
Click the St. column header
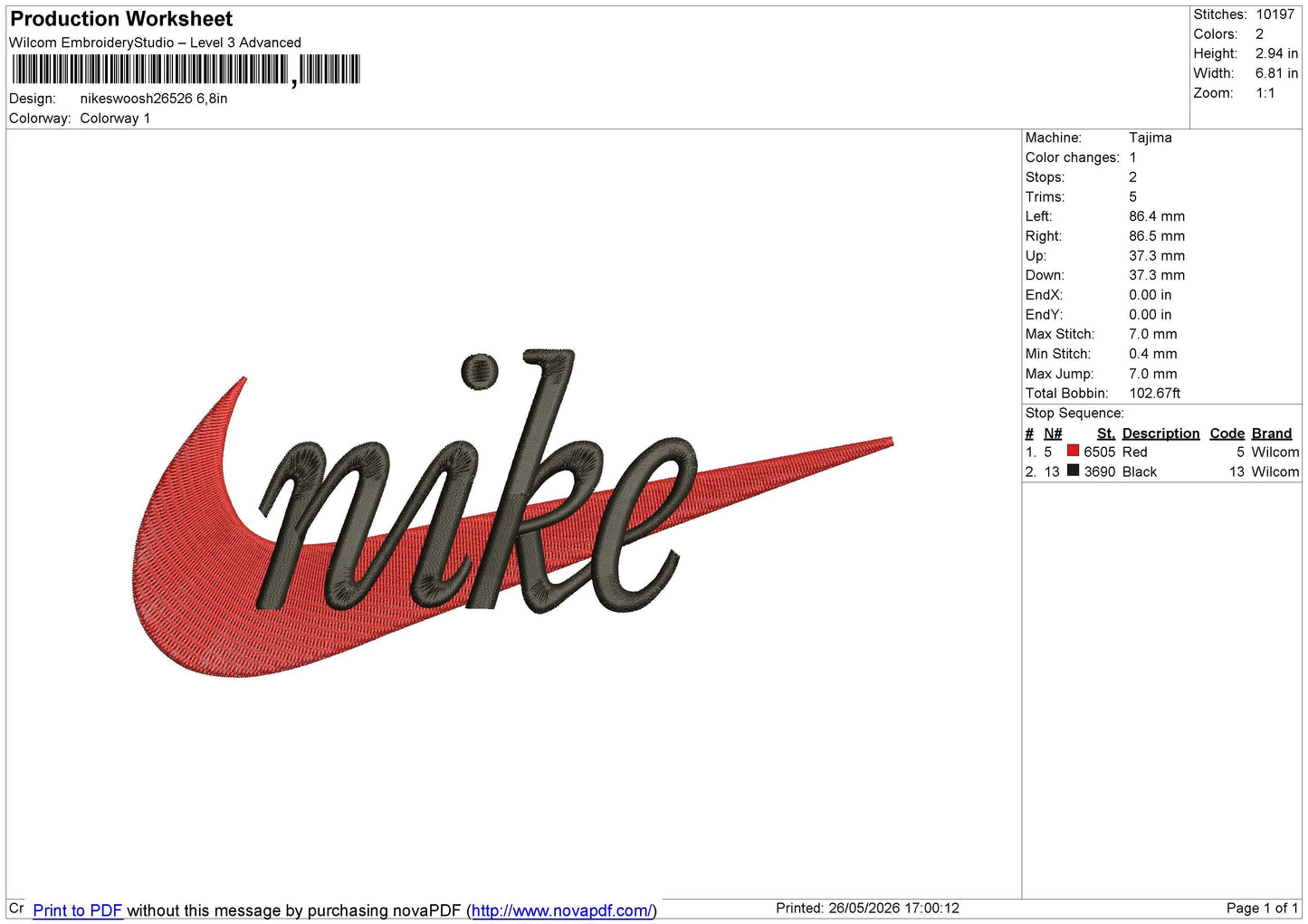point(1105,433)
